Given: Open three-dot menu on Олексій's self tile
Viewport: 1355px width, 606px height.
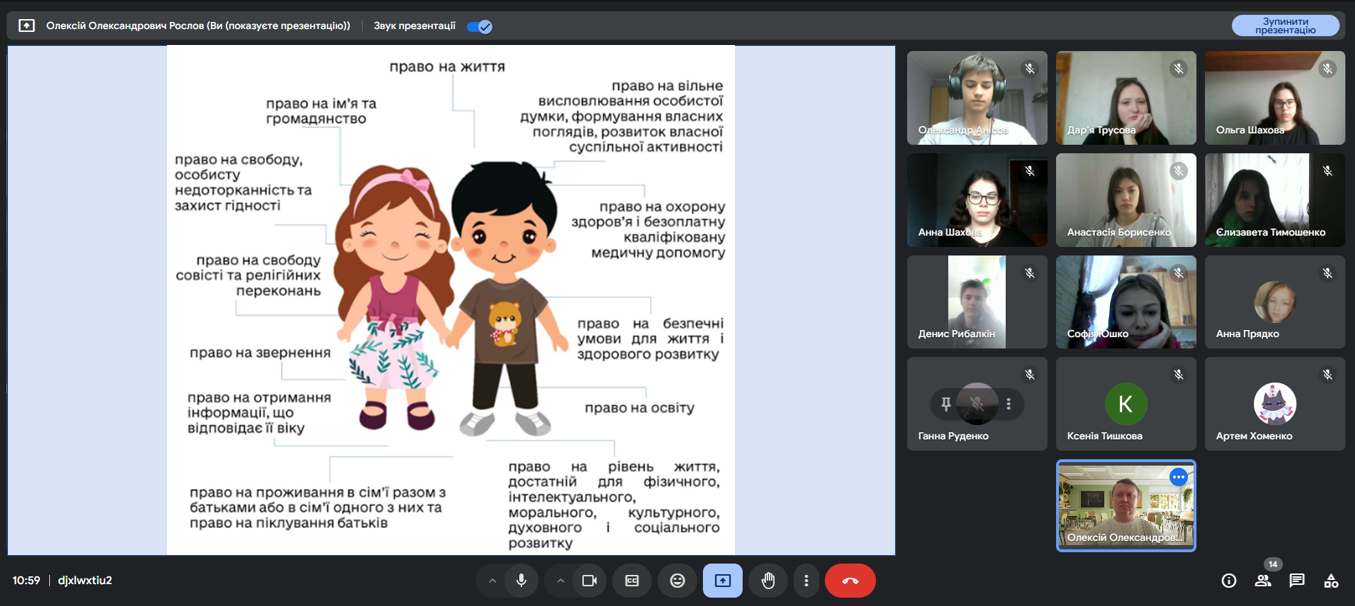Looking at the screenshot, I should (x=1178, y=478).
